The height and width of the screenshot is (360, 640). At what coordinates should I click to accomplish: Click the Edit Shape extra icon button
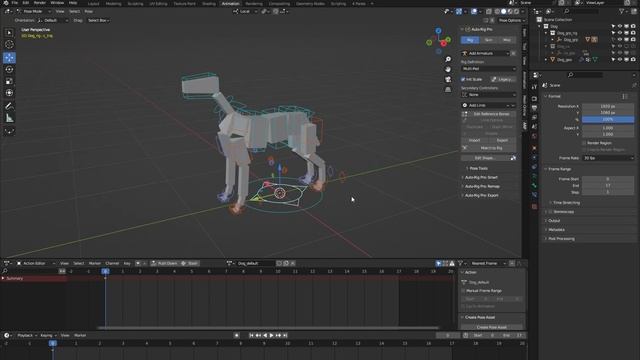[513, 158]
